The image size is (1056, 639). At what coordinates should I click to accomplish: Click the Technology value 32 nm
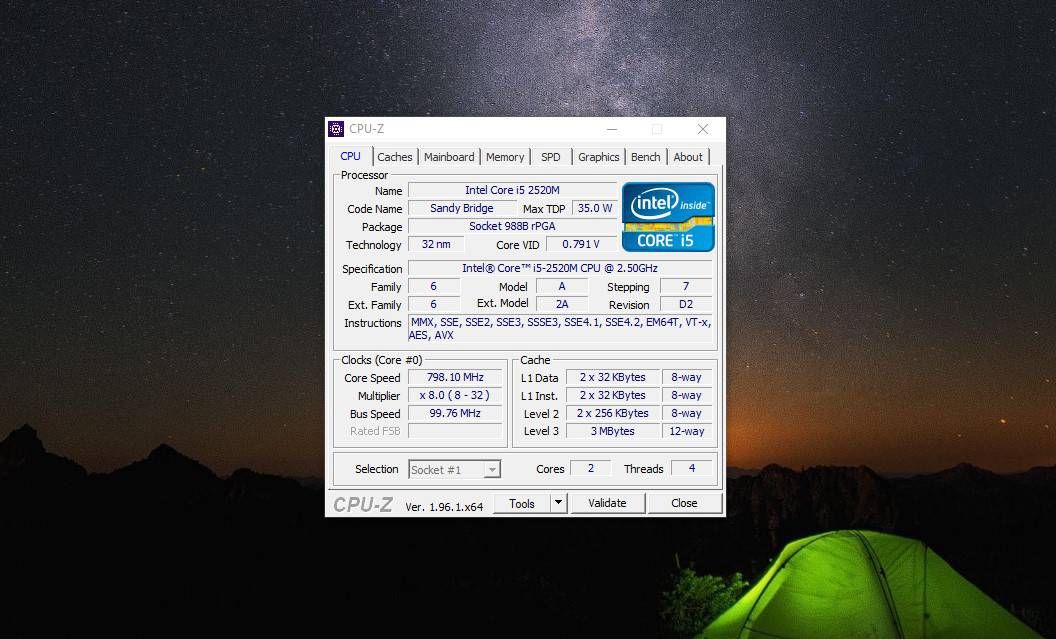point(436,244)
